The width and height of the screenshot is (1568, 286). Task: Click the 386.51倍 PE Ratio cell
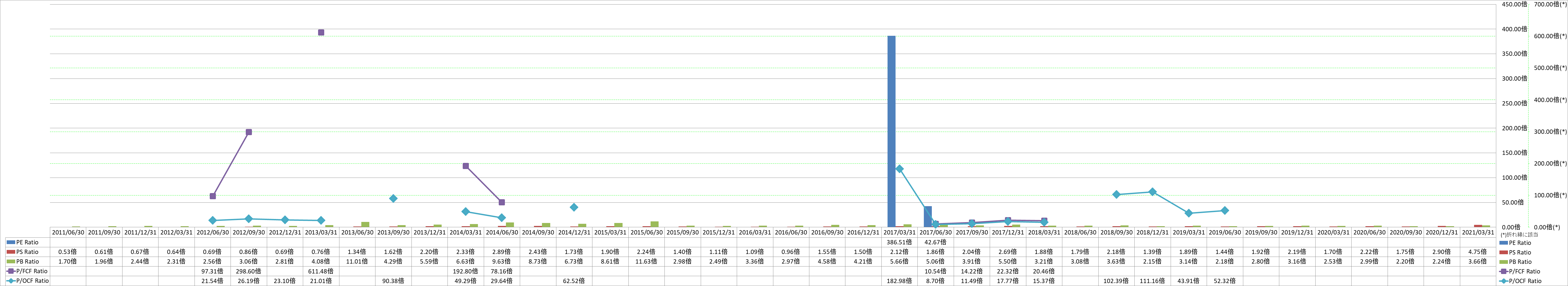tap(900, 242)
